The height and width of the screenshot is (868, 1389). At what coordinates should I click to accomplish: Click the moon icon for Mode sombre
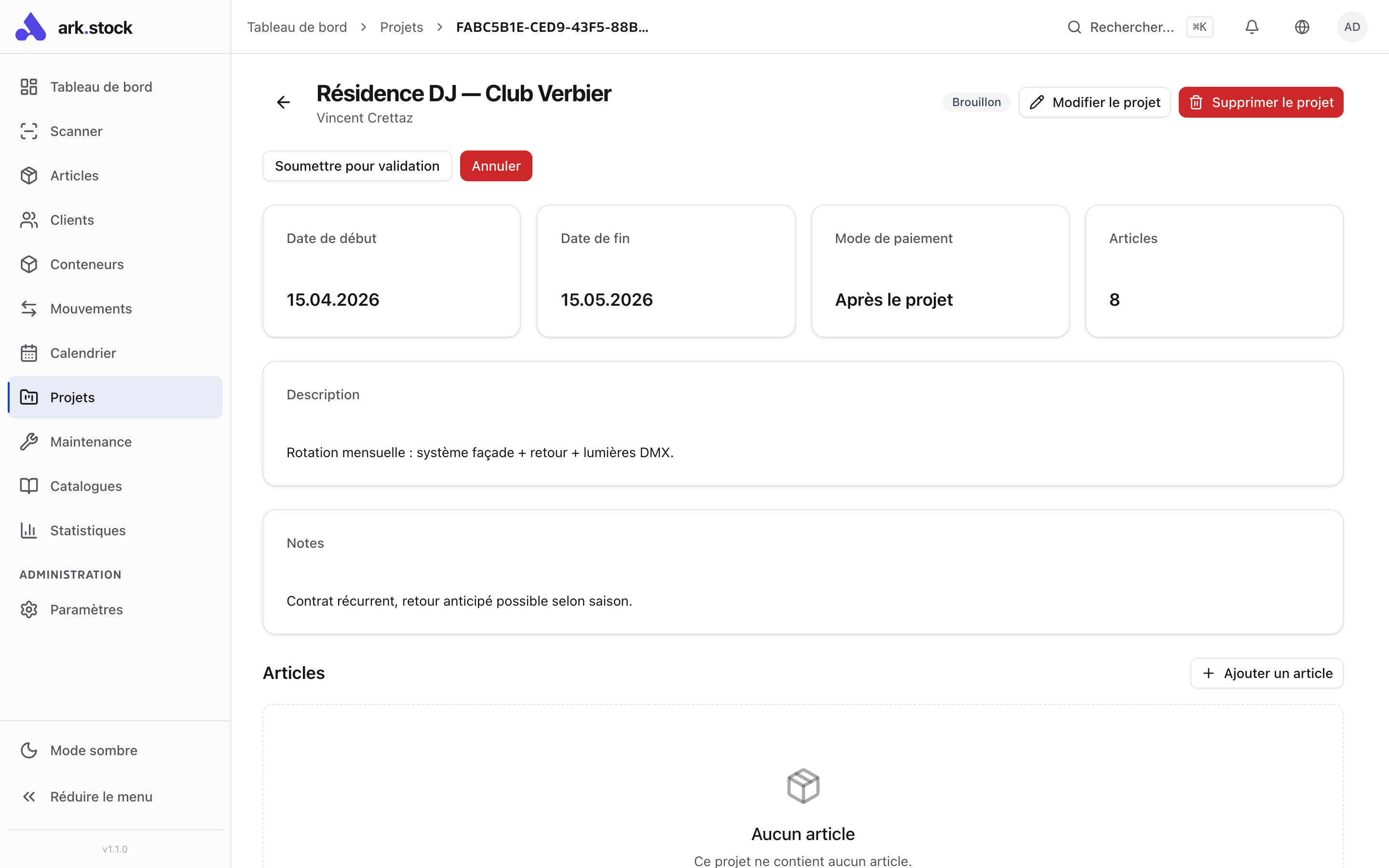tap(29, 750)
